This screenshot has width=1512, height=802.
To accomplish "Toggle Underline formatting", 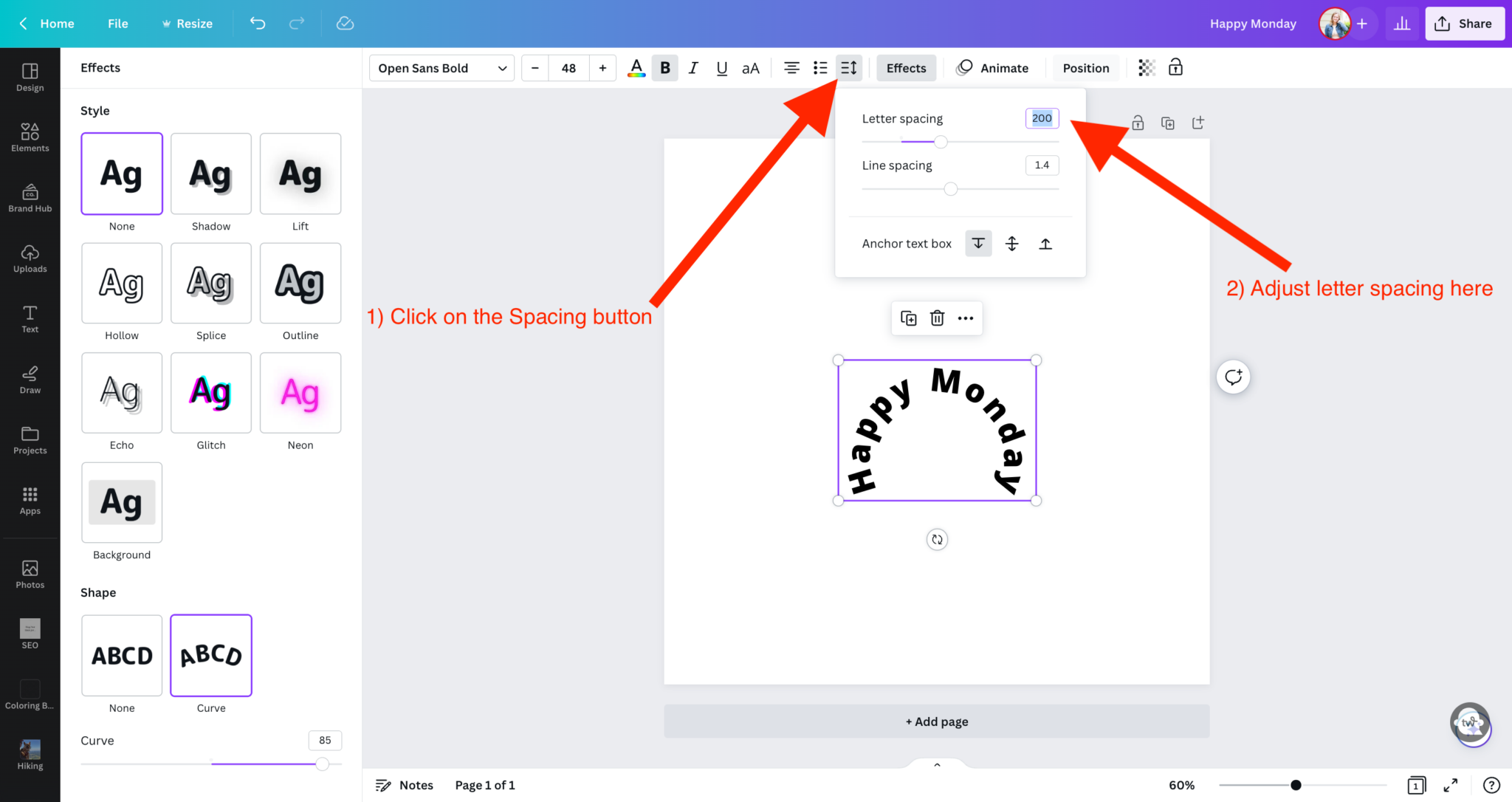I will (x=721, y=68).
